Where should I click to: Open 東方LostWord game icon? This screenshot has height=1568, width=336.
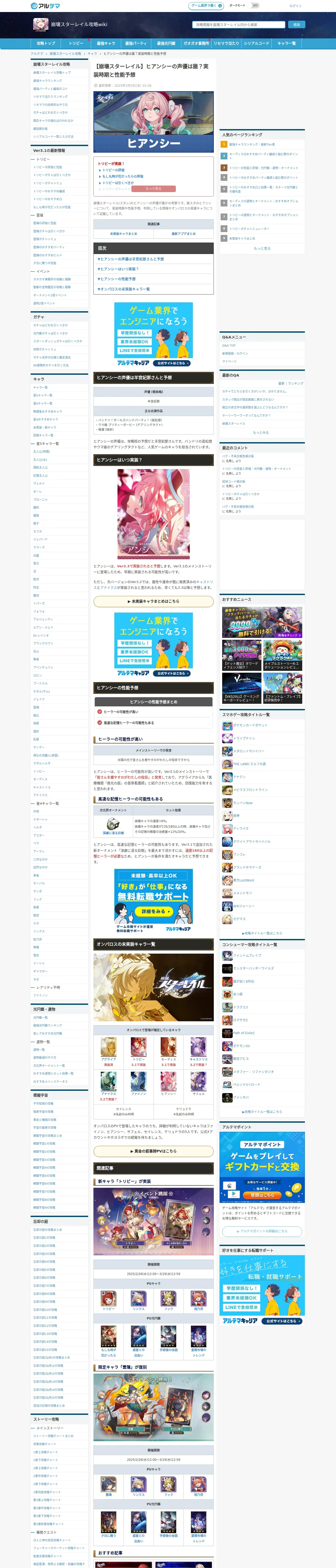click(227, 880)
